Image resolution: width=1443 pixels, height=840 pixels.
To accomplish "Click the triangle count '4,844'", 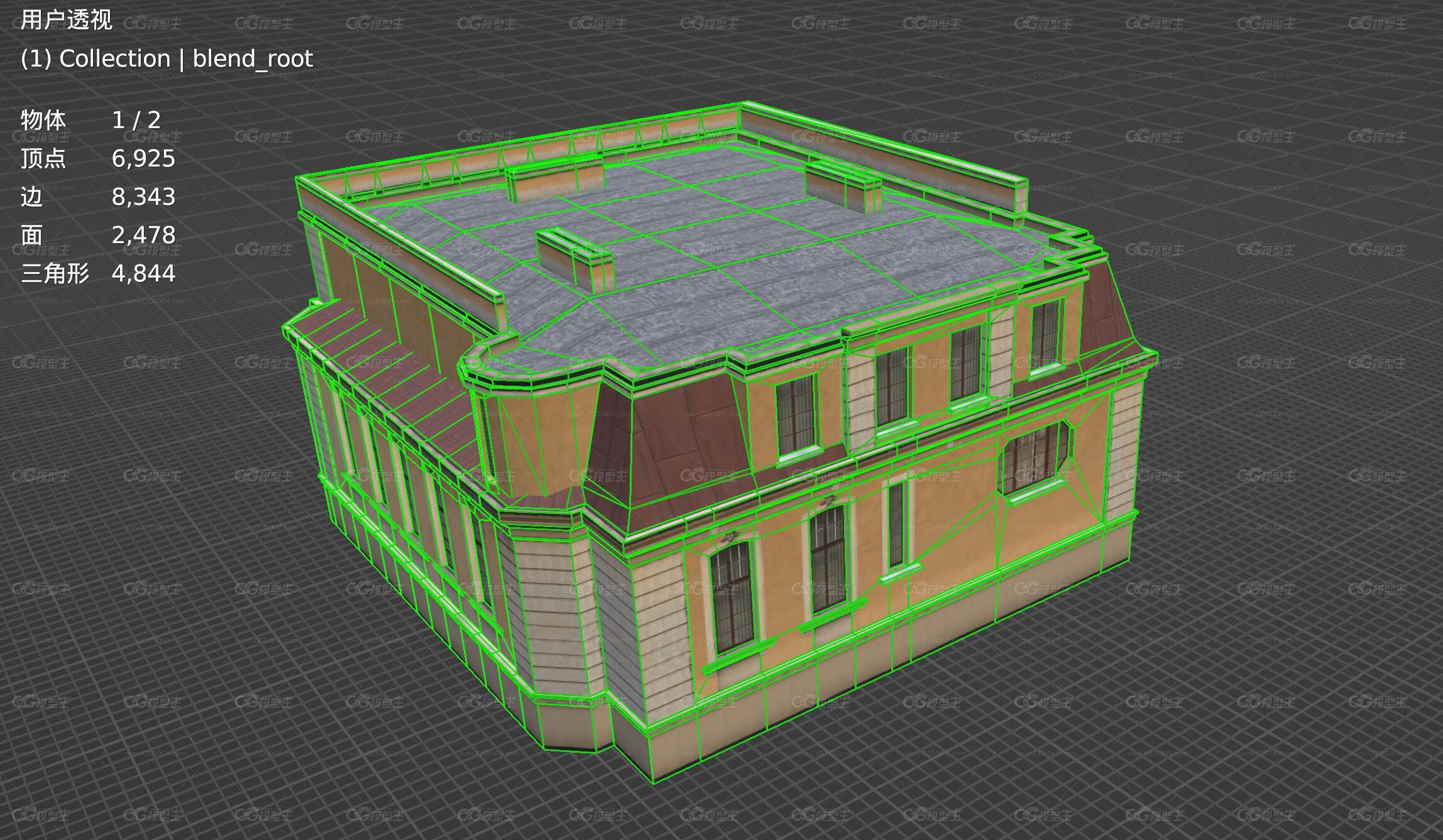I will click(x=143, y=273).
